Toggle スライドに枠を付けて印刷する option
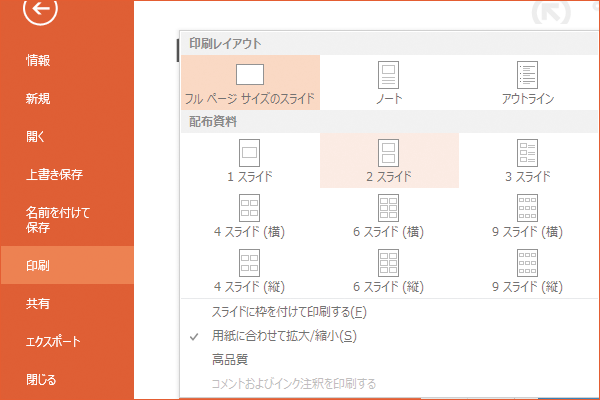The image size is (600, 400). [x=389, y=312]
